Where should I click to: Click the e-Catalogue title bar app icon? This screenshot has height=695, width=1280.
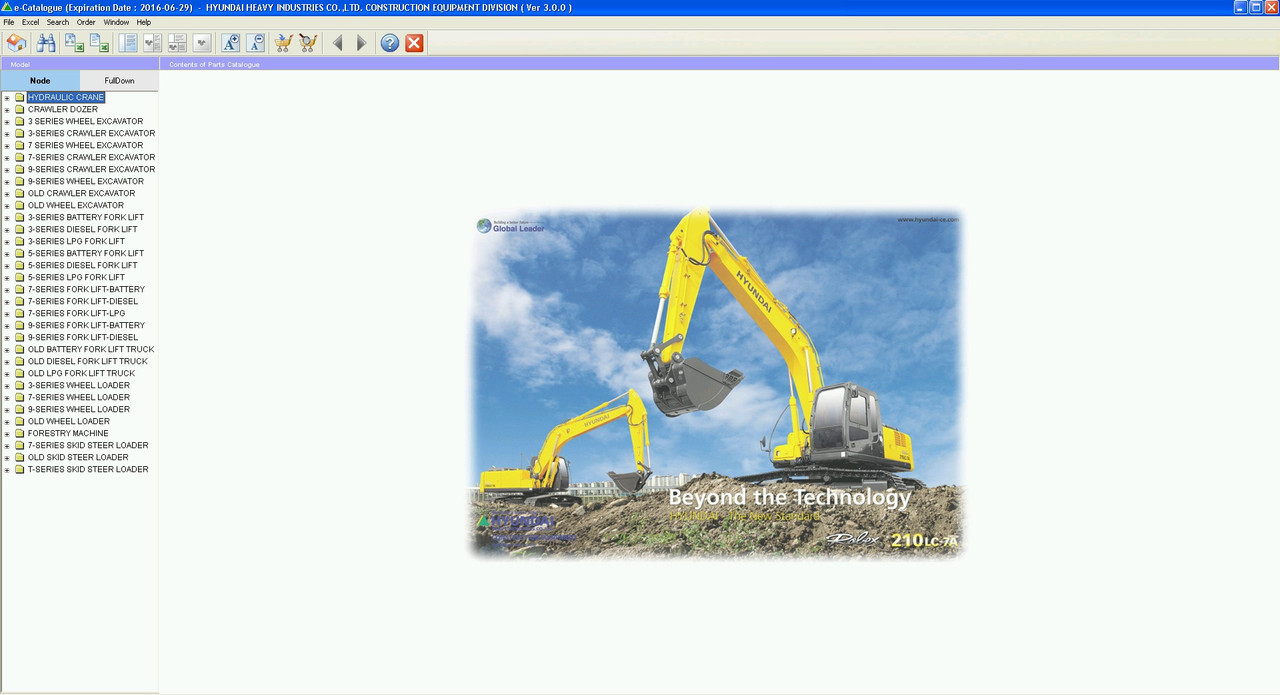[6, 7]
